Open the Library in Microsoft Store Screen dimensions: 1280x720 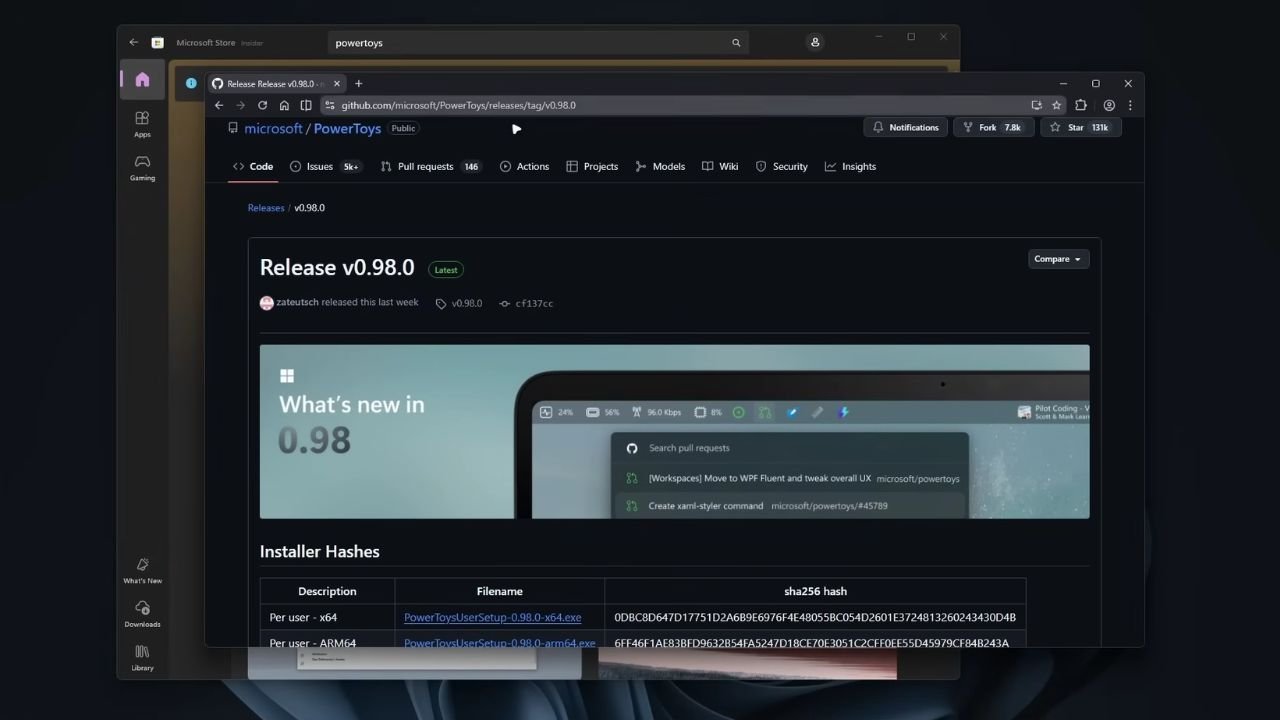(142, 657)
